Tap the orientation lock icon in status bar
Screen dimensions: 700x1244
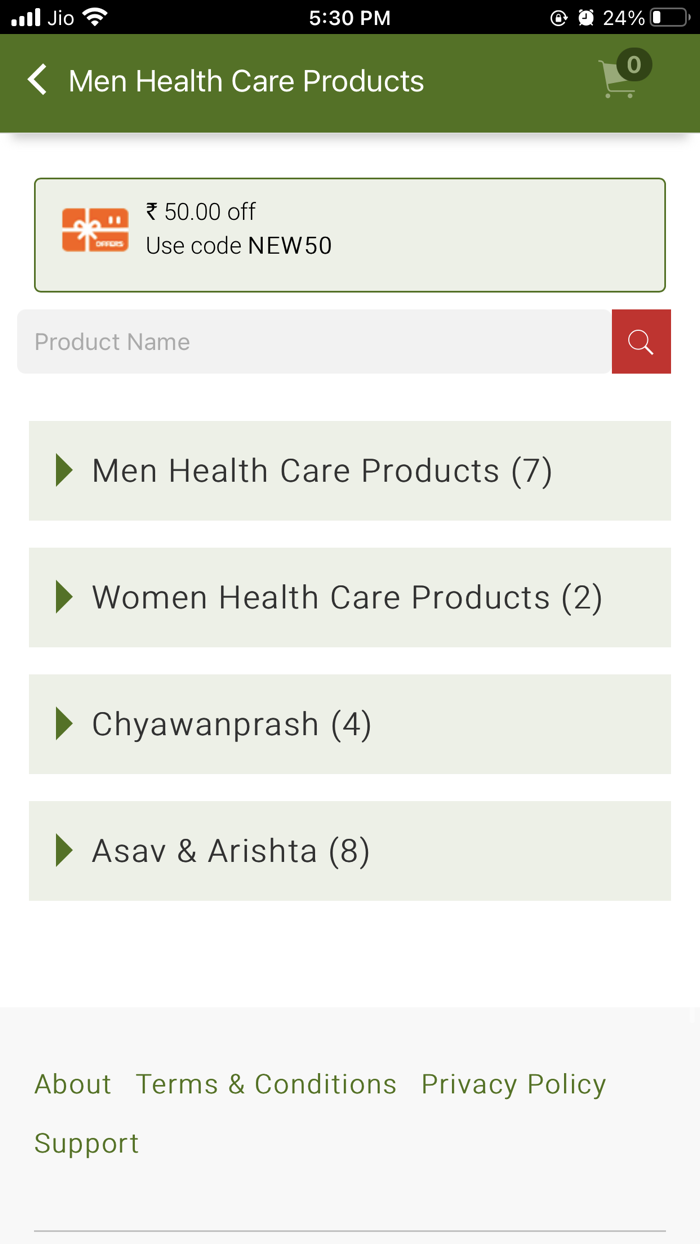pyautogui.click(x=559, y=16)
